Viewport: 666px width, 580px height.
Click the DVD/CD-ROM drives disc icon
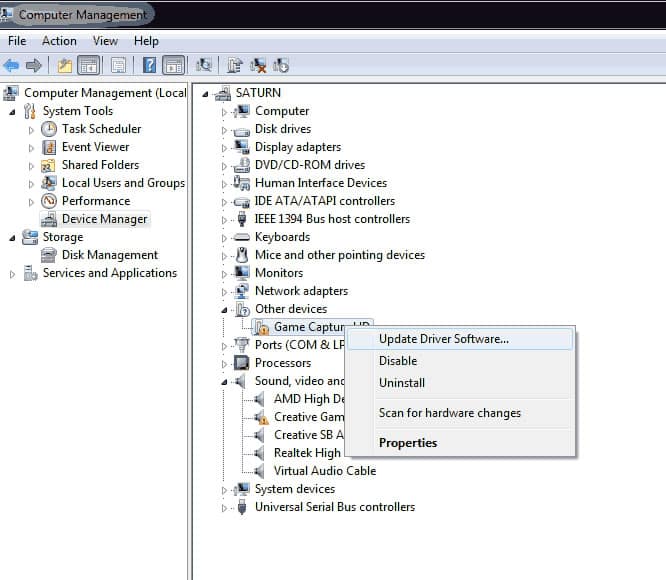click(x=242, y=165)
